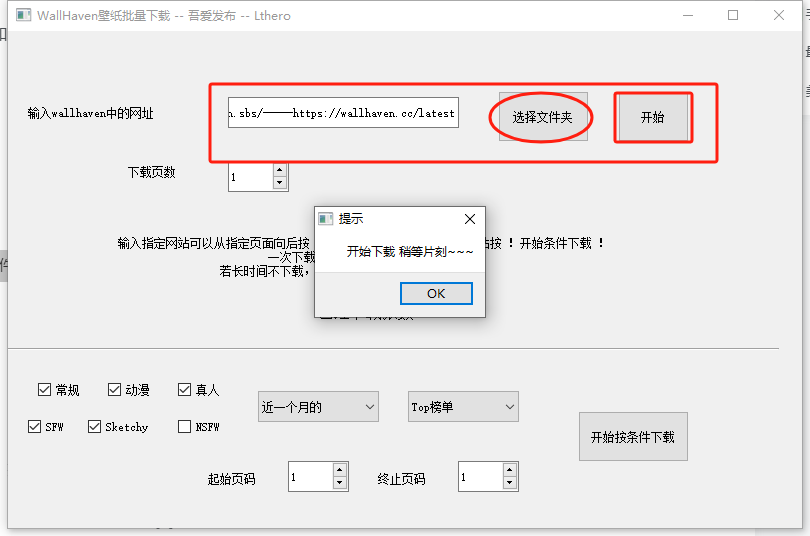Click the 开始下载 稍等片刻 message text
Viewport: 810px width, 536px height.
(x=410, y=251)
